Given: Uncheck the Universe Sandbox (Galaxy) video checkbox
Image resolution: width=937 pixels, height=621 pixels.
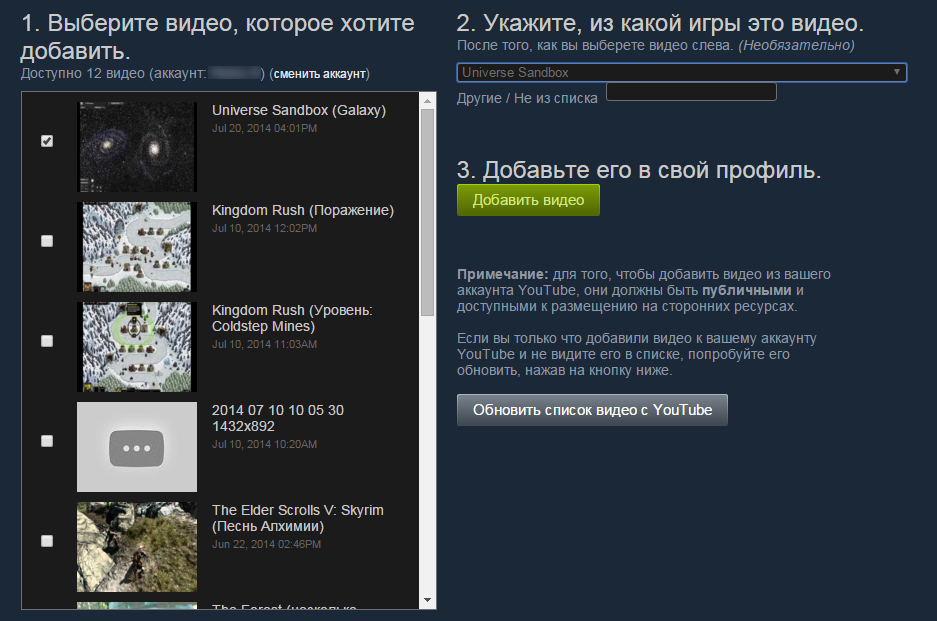Looking at the screenshot, I should tap(47, 141).
